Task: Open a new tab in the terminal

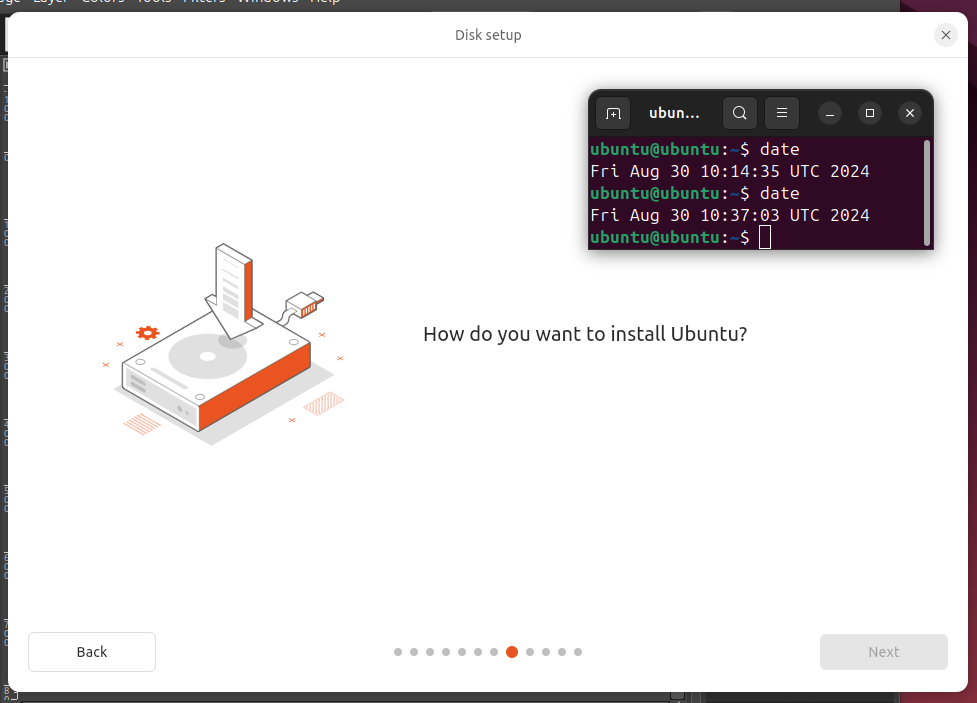Action: (x=613, y=113)
